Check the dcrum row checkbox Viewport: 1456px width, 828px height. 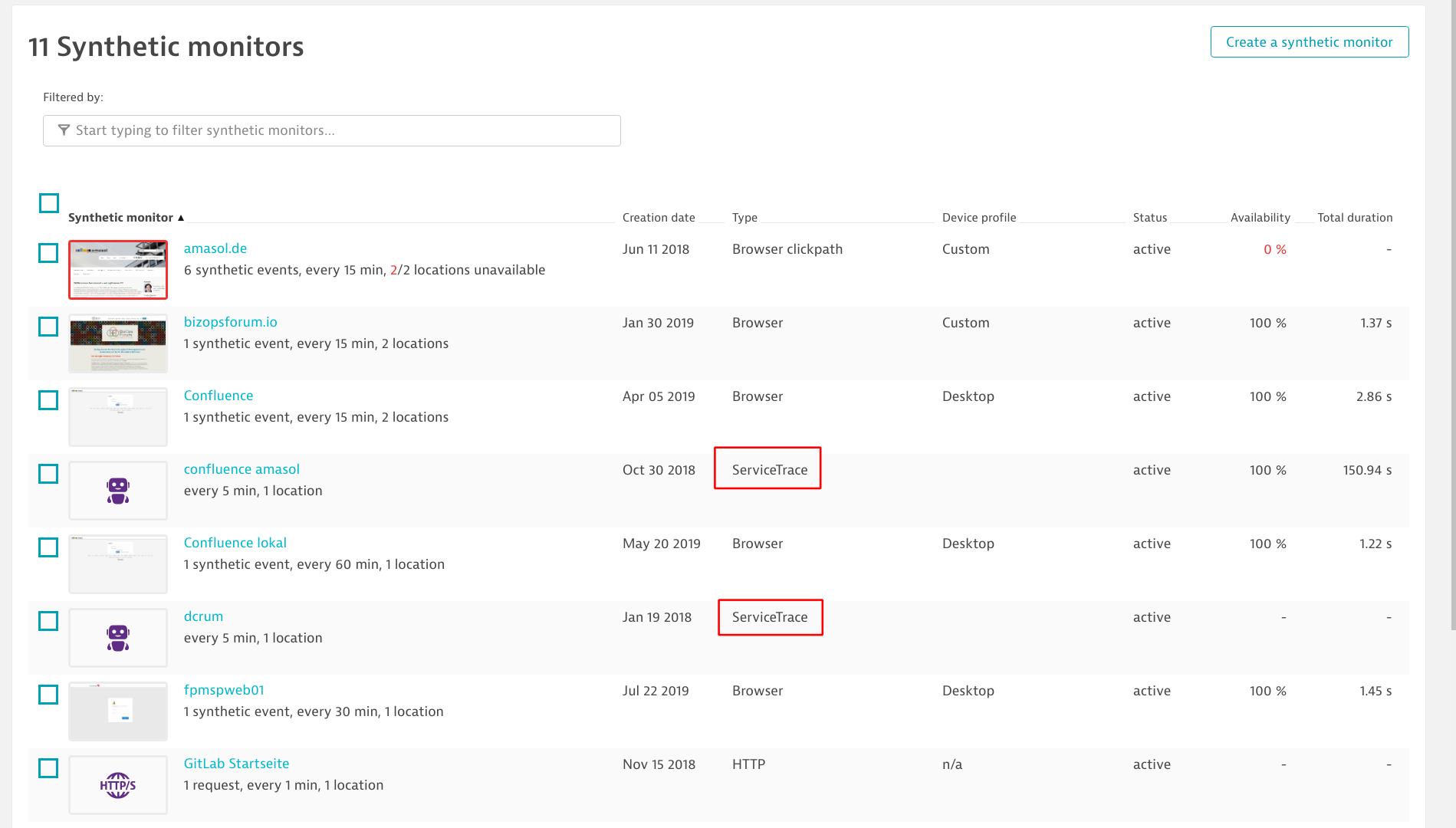point(48,621)
